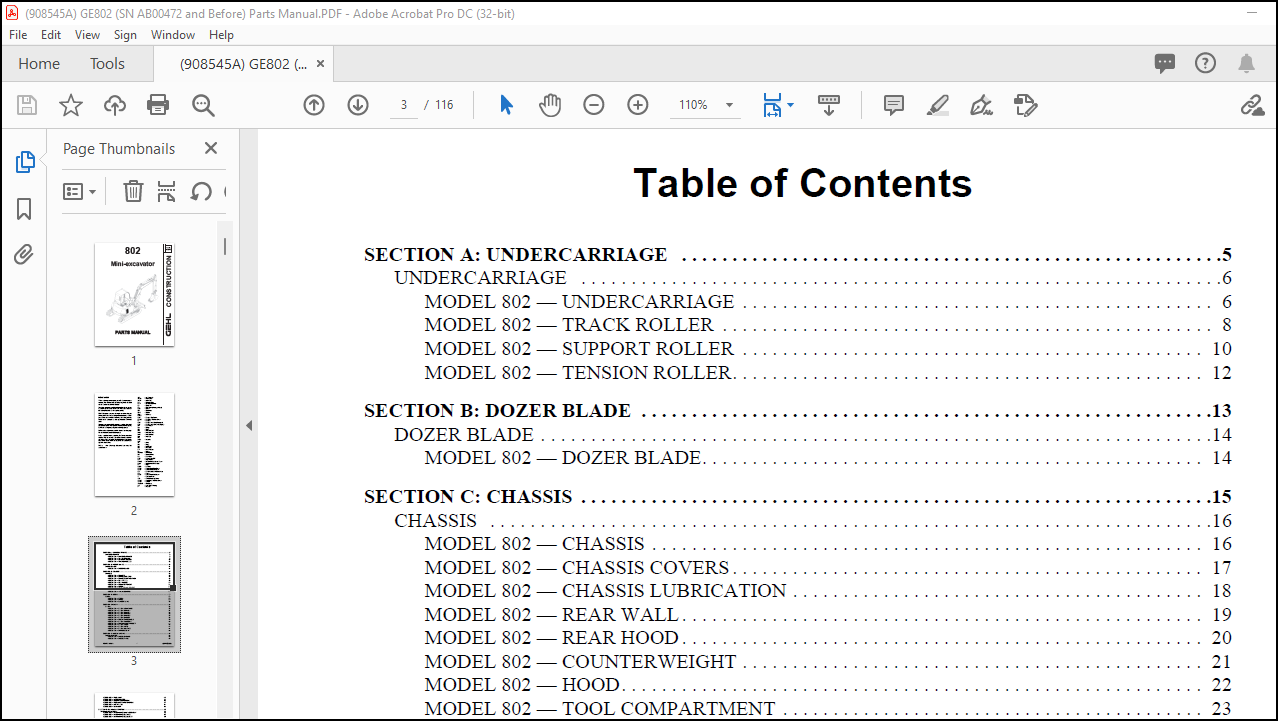Viewport: 1278px width, 721px height.
Task: Zoom out with minus icon
Action: [594, 105]
